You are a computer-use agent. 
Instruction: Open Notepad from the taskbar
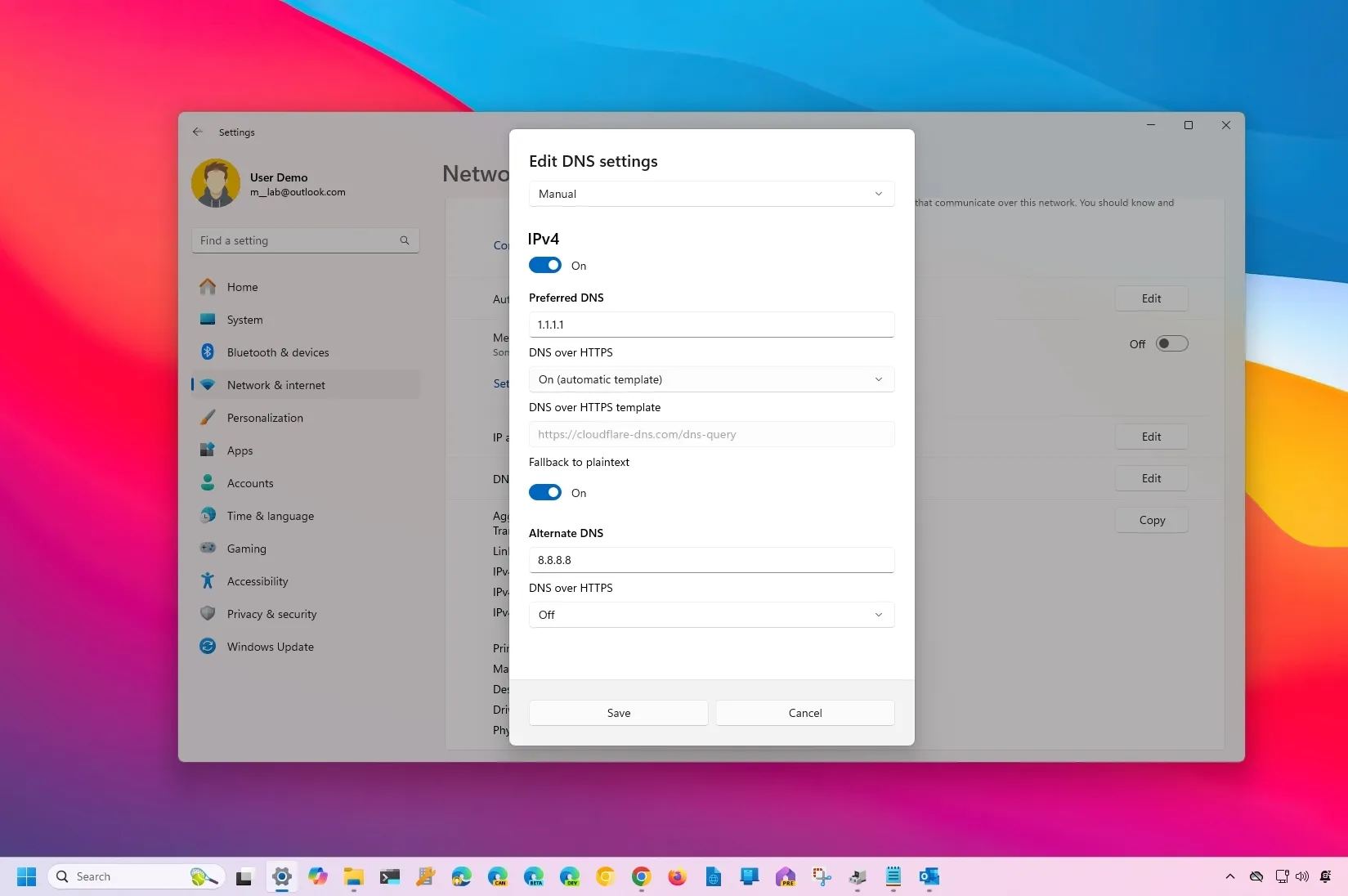[x=893, y=877]
